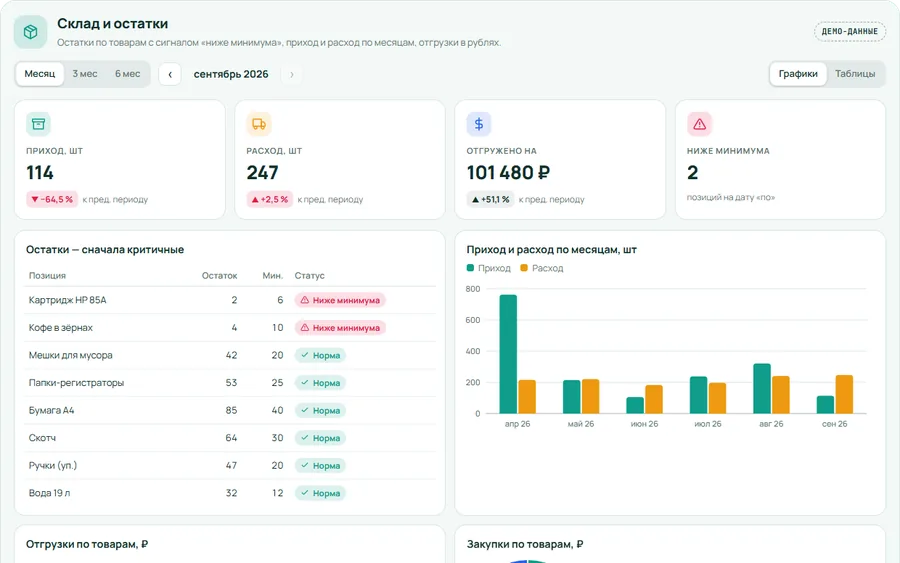Viewport: 900px width, 563px height.
Task: Click the Позиция column header
Action: 47,275
